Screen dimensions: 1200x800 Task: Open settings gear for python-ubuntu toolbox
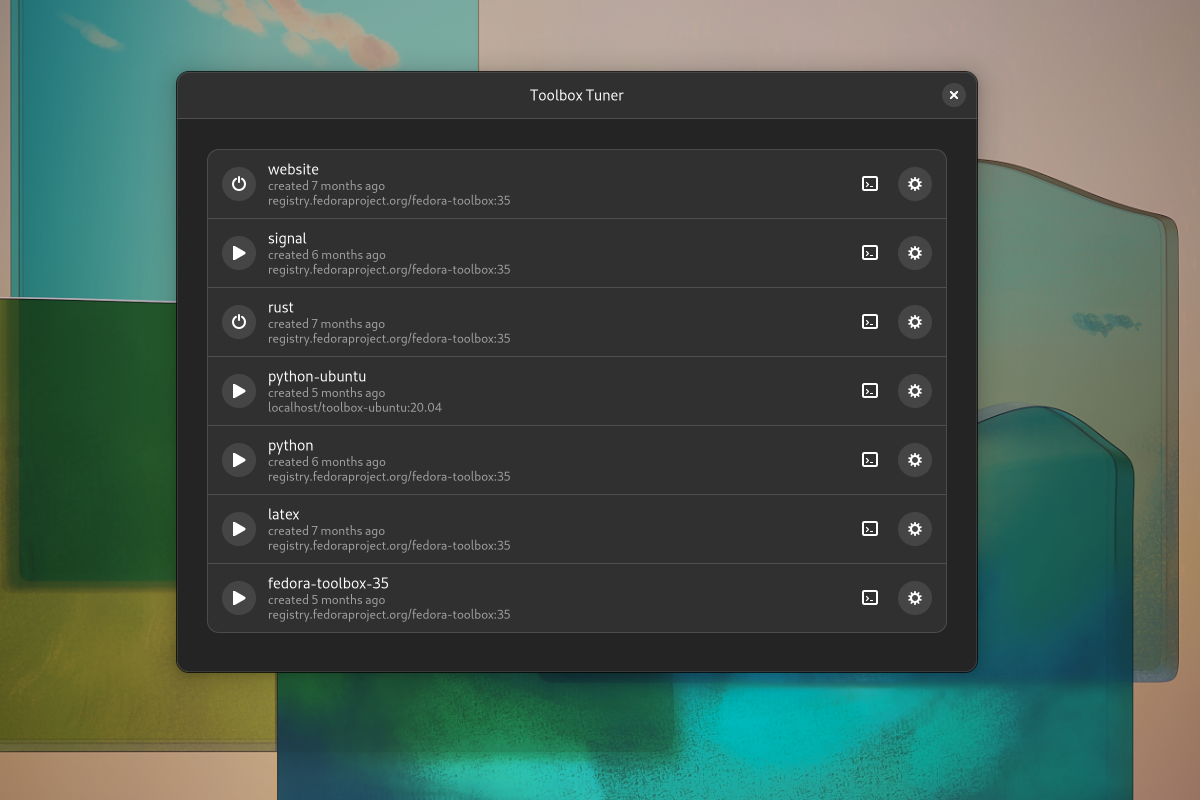[914, 391]
